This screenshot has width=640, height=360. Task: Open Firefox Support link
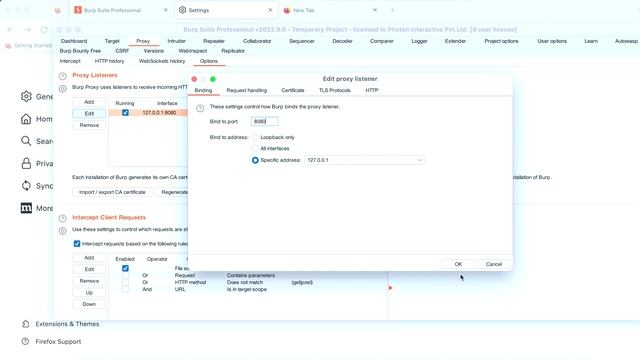pos(58,341)
